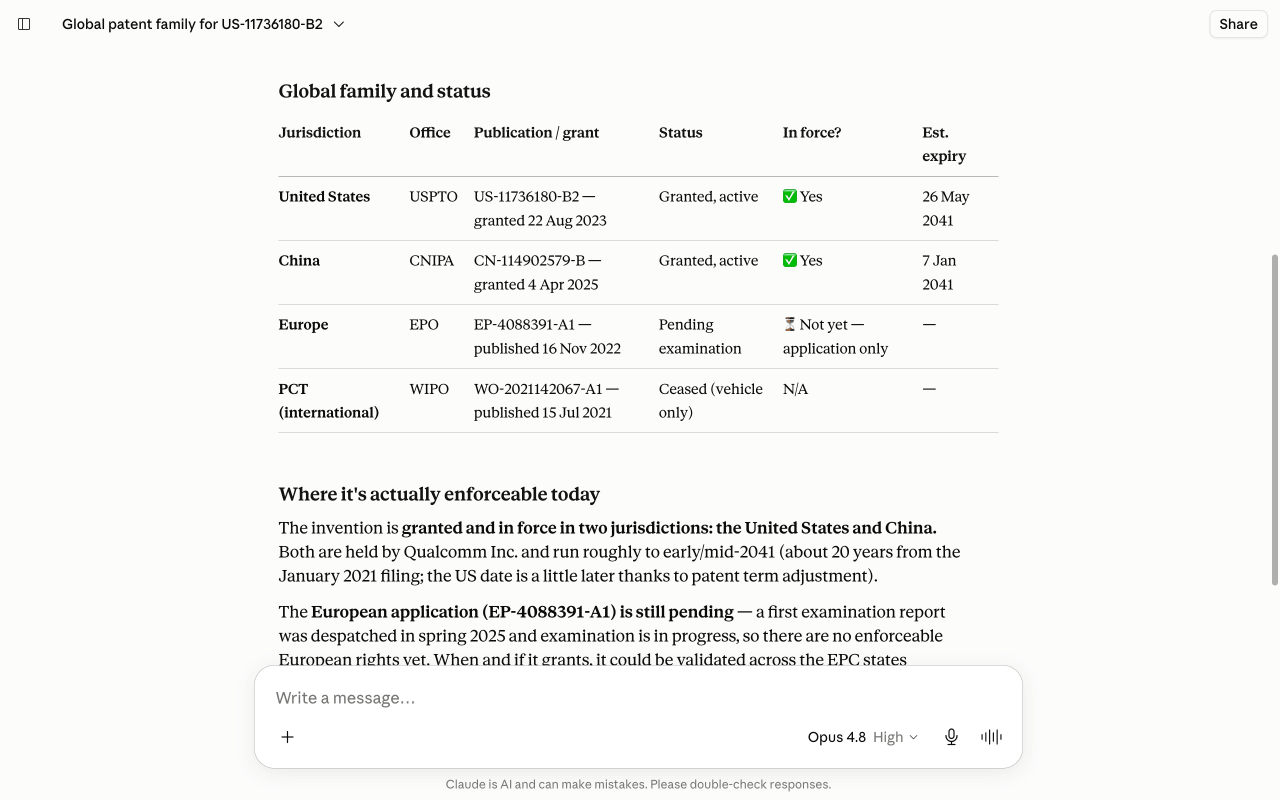The height and width of the screenshot is (800, 1280).
Task: Select the chat title Global patent family
Action: coord(192,24)
